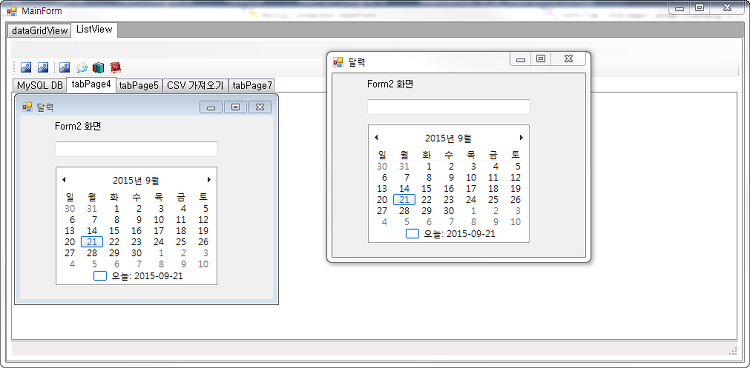
Task: Switch to the dataGridView tab
Action: click(x=40, y=31)
